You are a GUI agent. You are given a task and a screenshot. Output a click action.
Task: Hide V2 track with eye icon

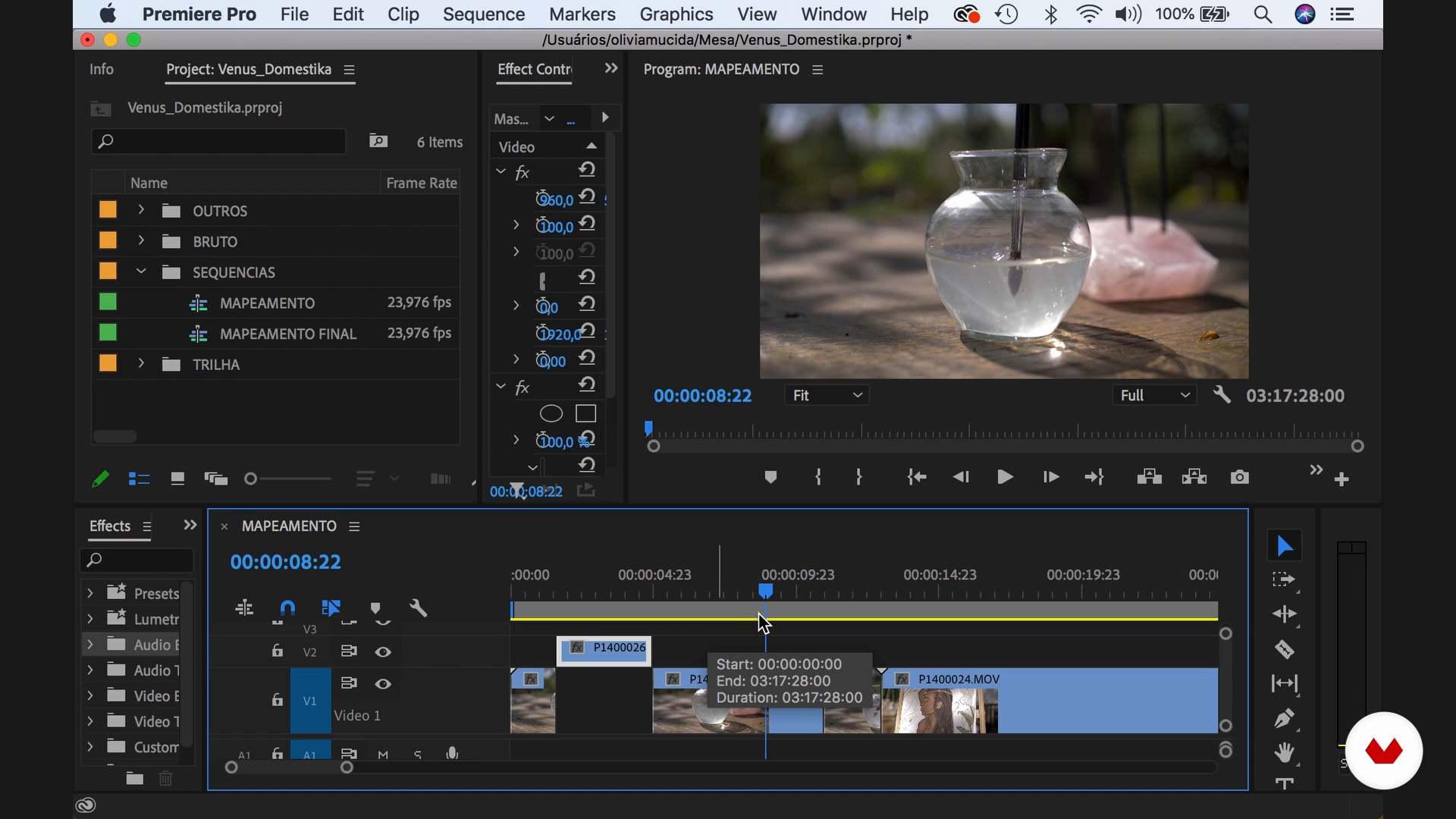tap(383, 652)
